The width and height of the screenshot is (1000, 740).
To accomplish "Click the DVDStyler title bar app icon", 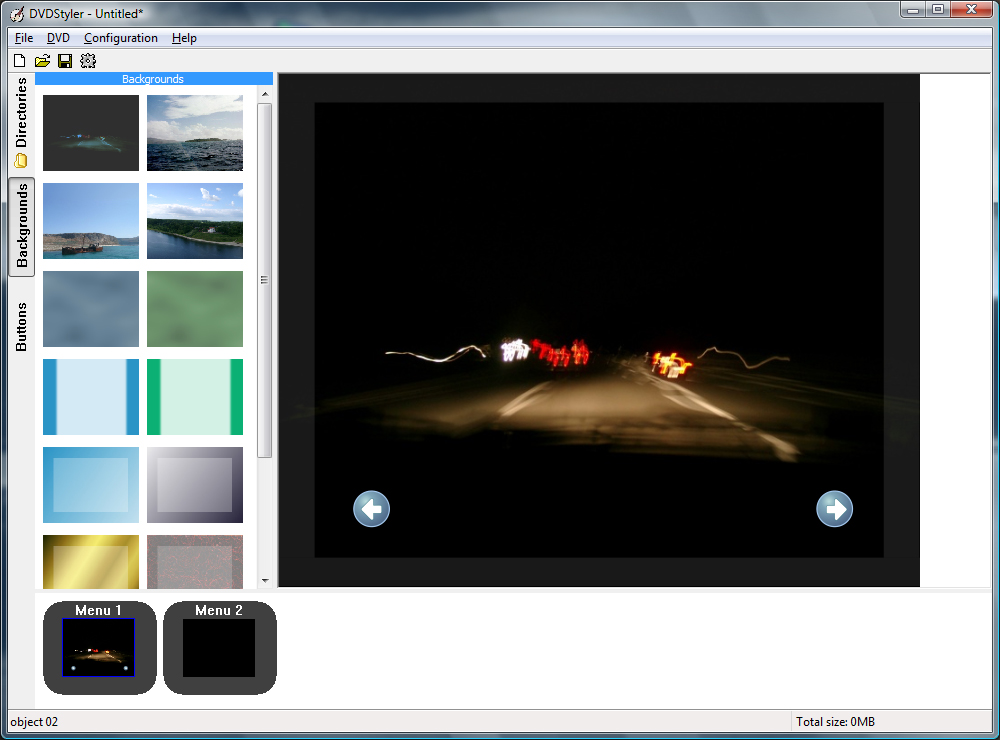I will point(17,13).
